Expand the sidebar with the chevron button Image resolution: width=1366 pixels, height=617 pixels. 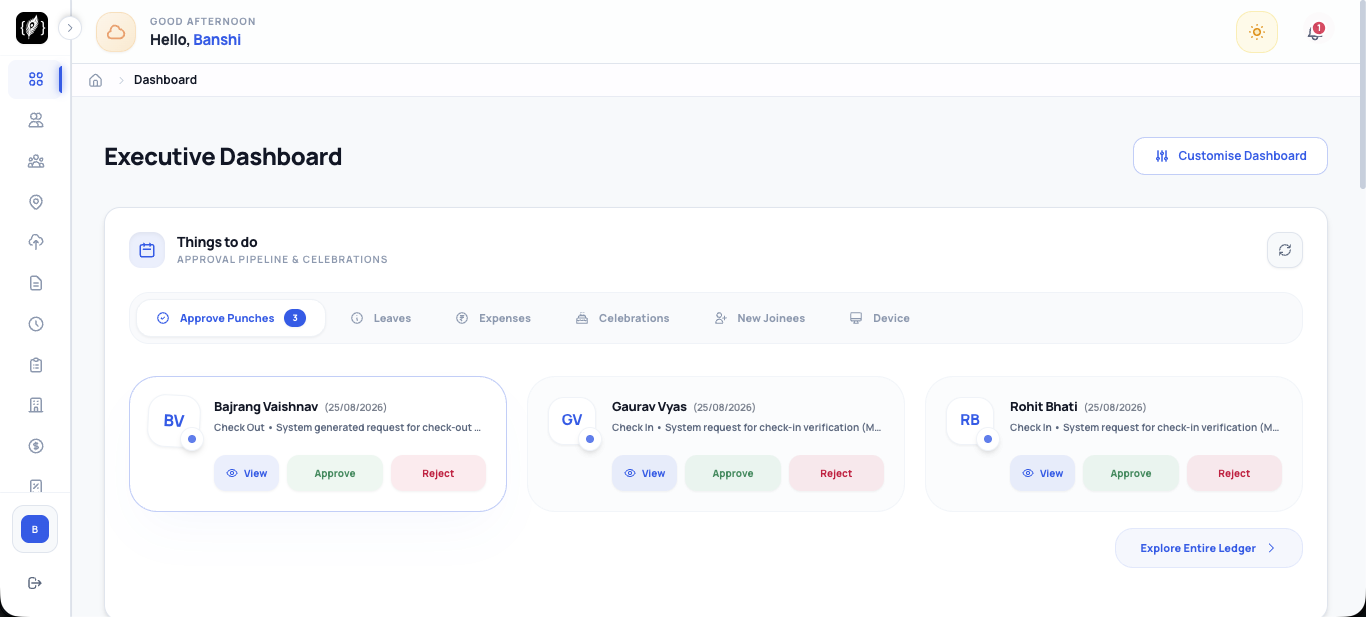70,28
